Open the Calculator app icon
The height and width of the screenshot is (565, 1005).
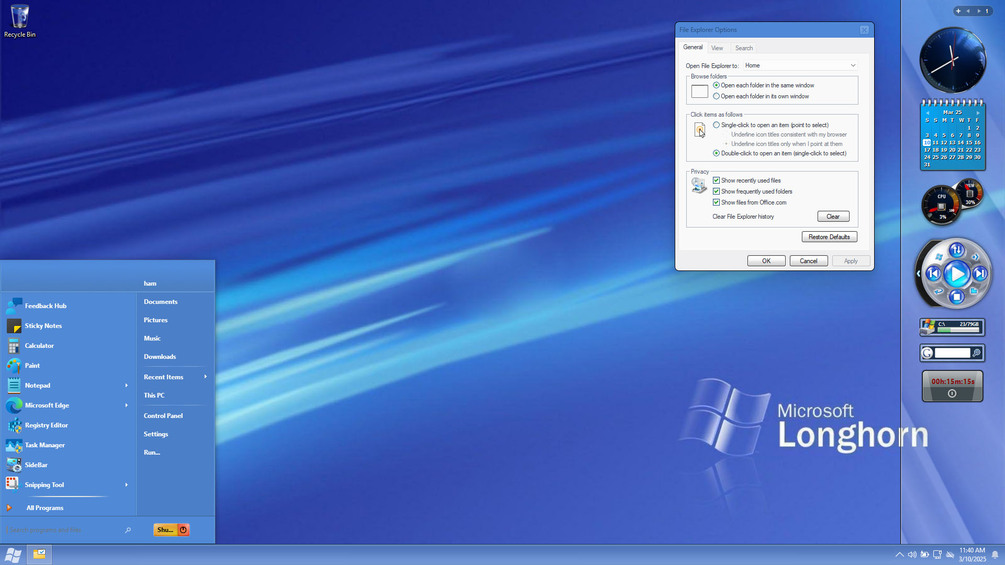tap(13, 346)
